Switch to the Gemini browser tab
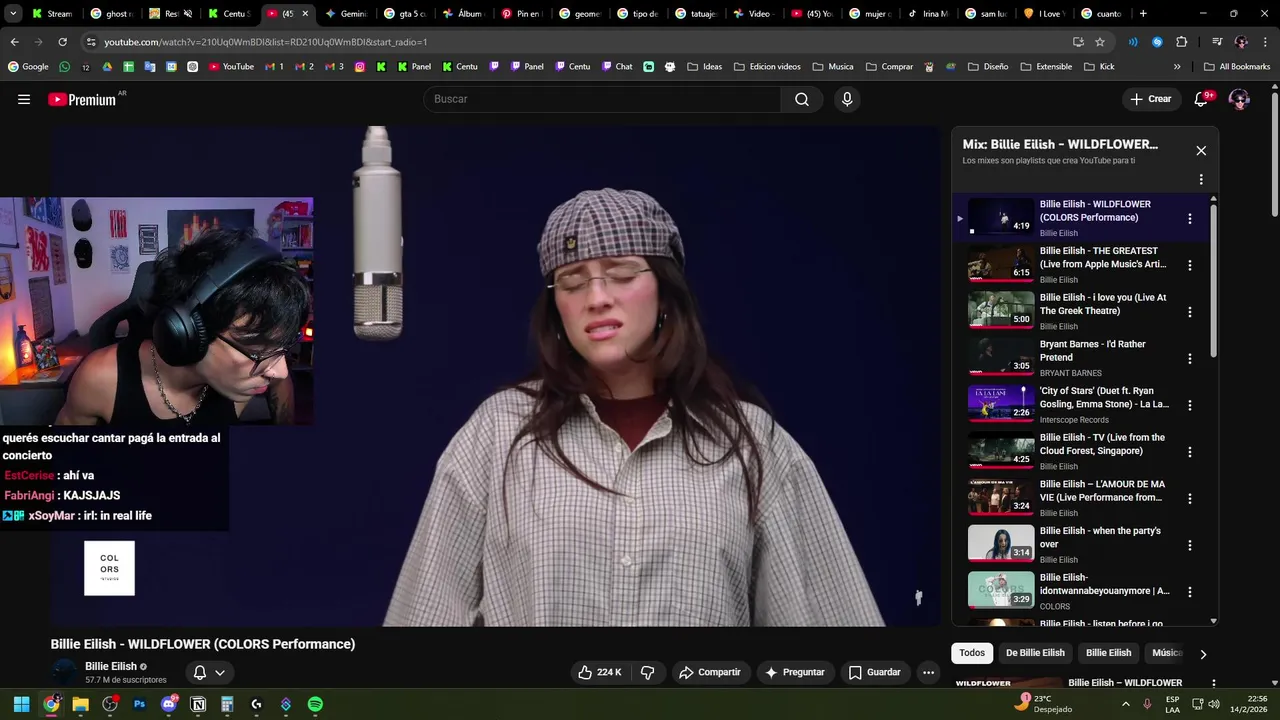This screenshot has height=720, width=1280. pos(346,14)
